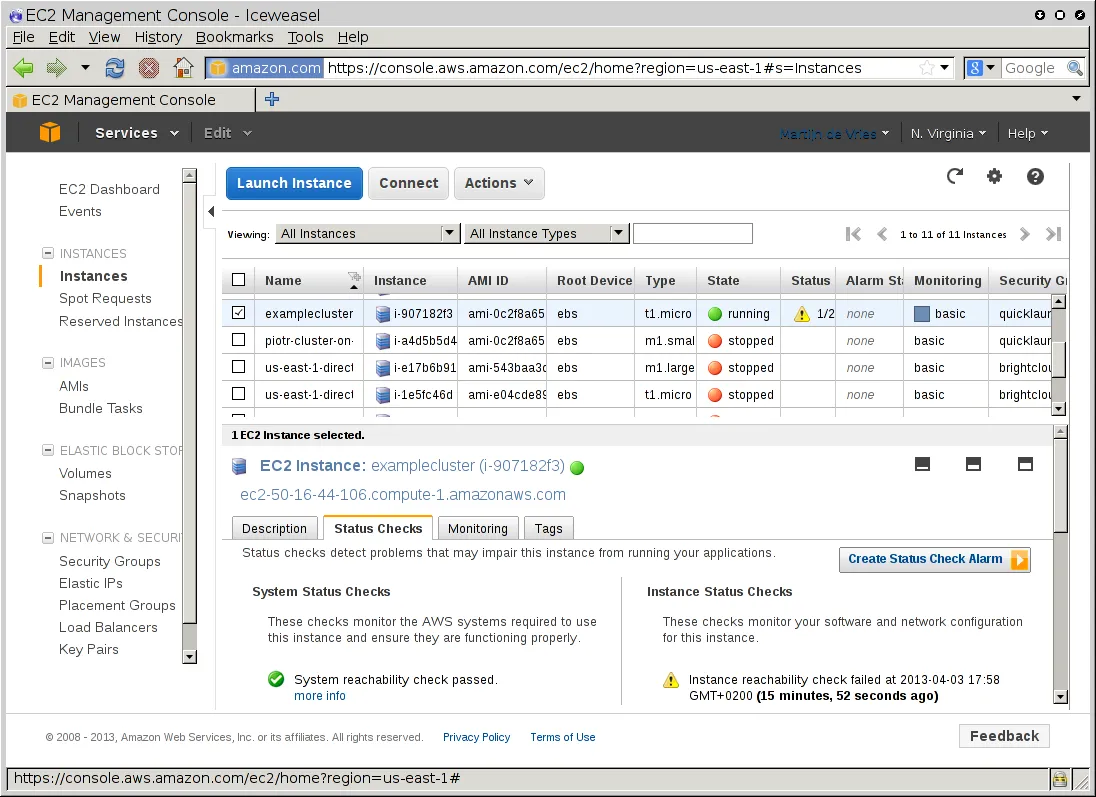Open Key Pairs in the sidebar

click(x=89, y=649)
